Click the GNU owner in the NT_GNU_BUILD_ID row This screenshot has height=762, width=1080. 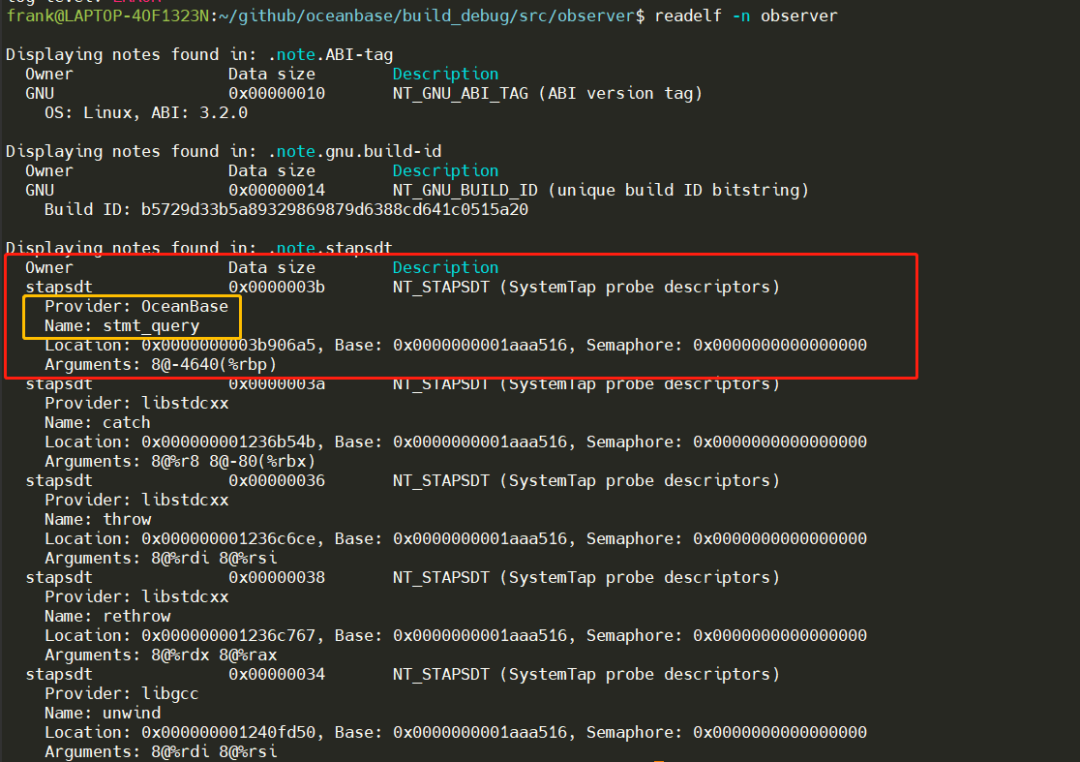(x=39, y=190)
